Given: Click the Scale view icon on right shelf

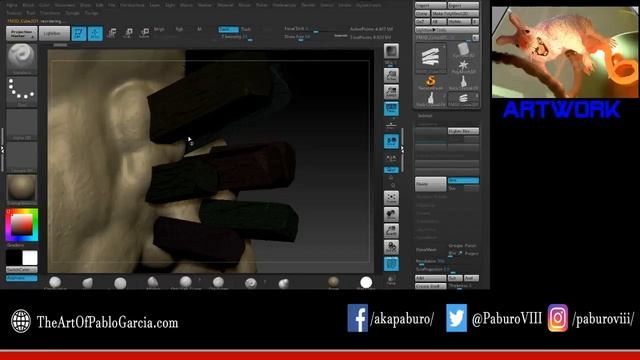Looking at the screenshot, I should click(x=391, y=231).
